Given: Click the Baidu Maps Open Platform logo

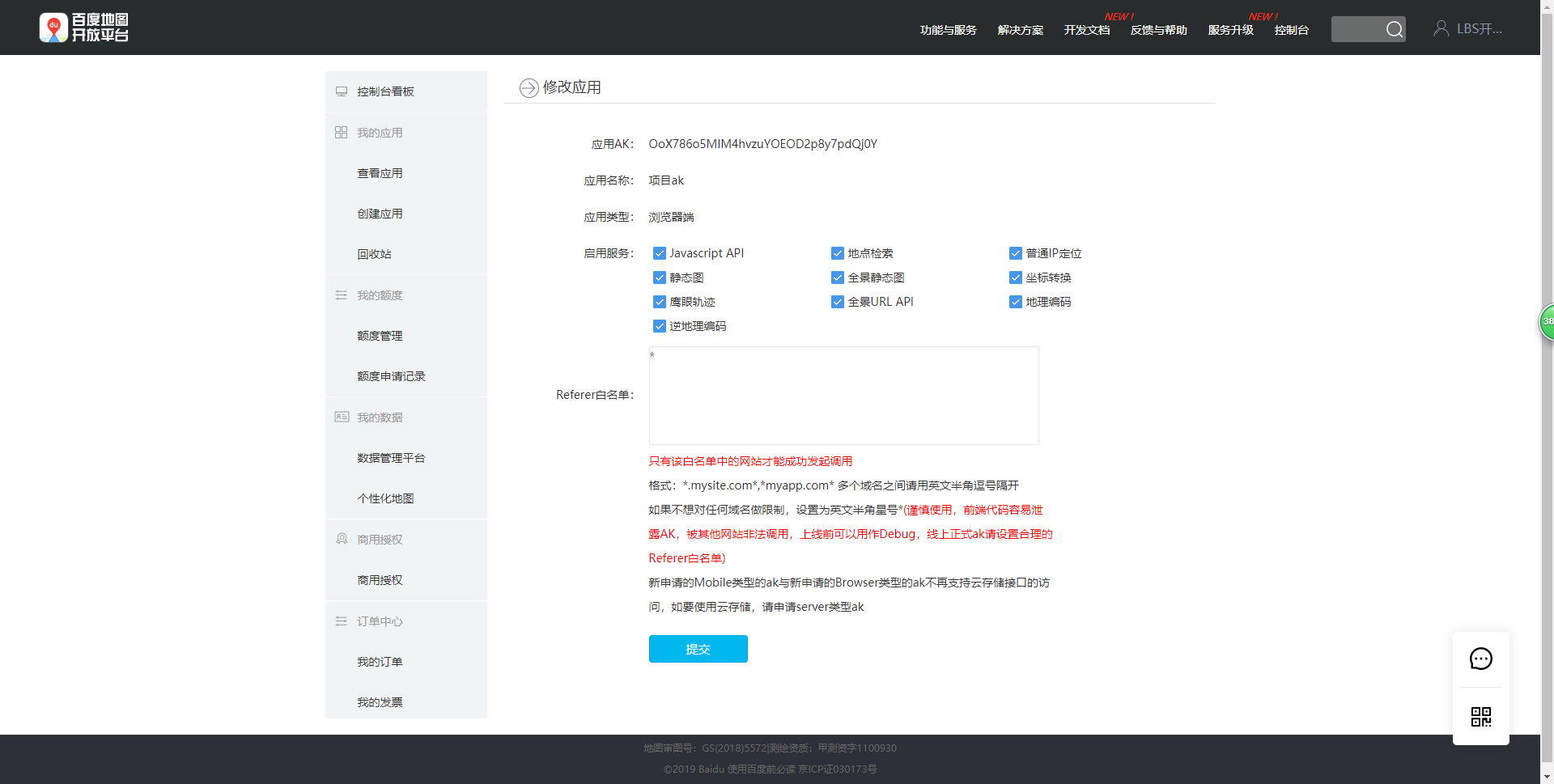Looking at the screenshot, I should (84, 27).
